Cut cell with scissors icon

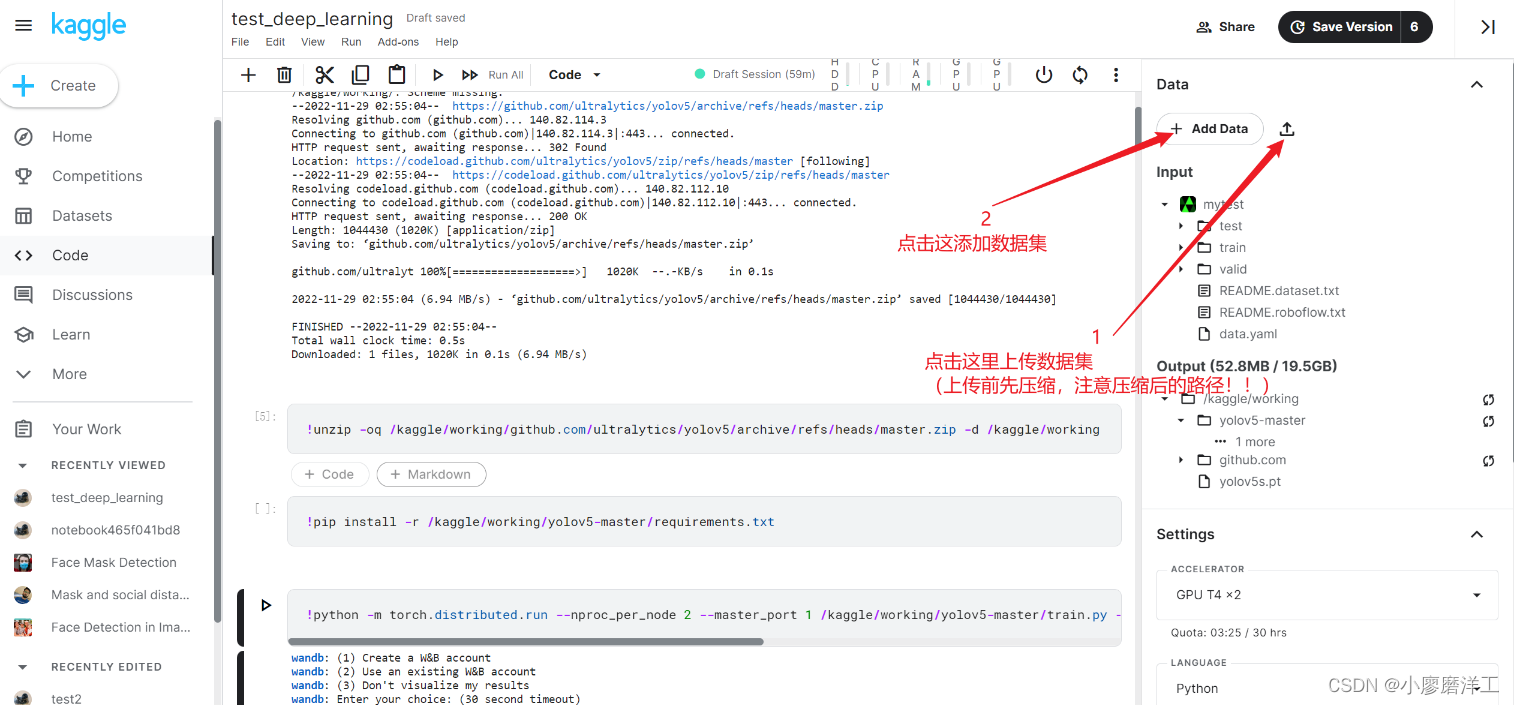point(324,75)
